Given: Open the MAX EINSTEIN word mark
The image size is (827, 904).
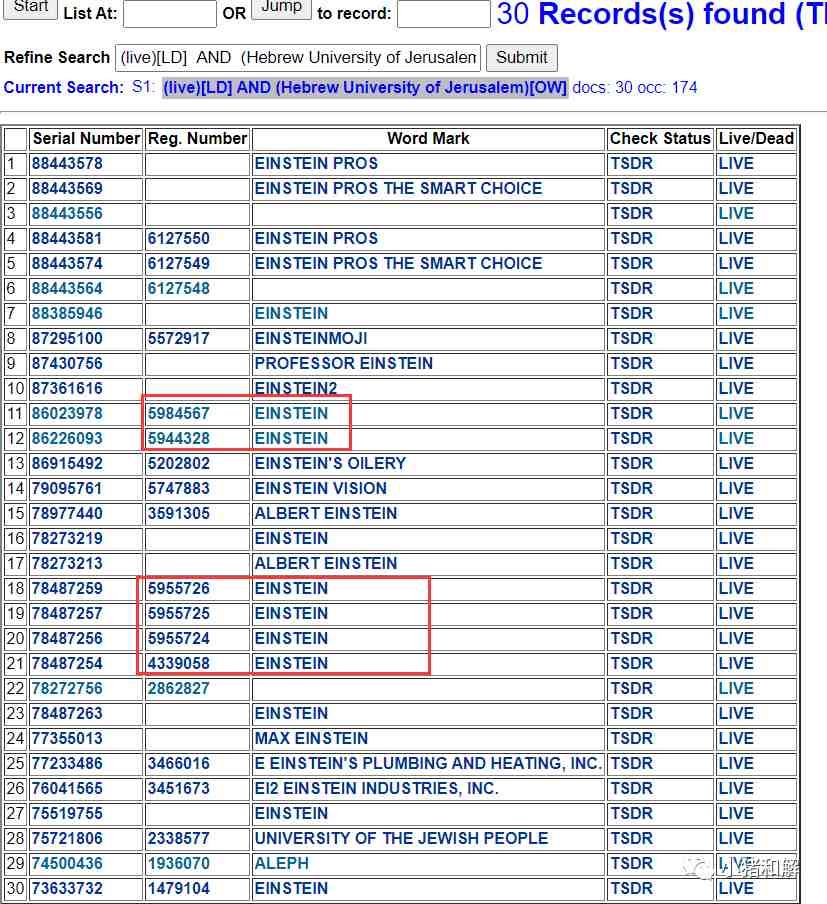Looking at the screenshot, I should tap(311, 738).
